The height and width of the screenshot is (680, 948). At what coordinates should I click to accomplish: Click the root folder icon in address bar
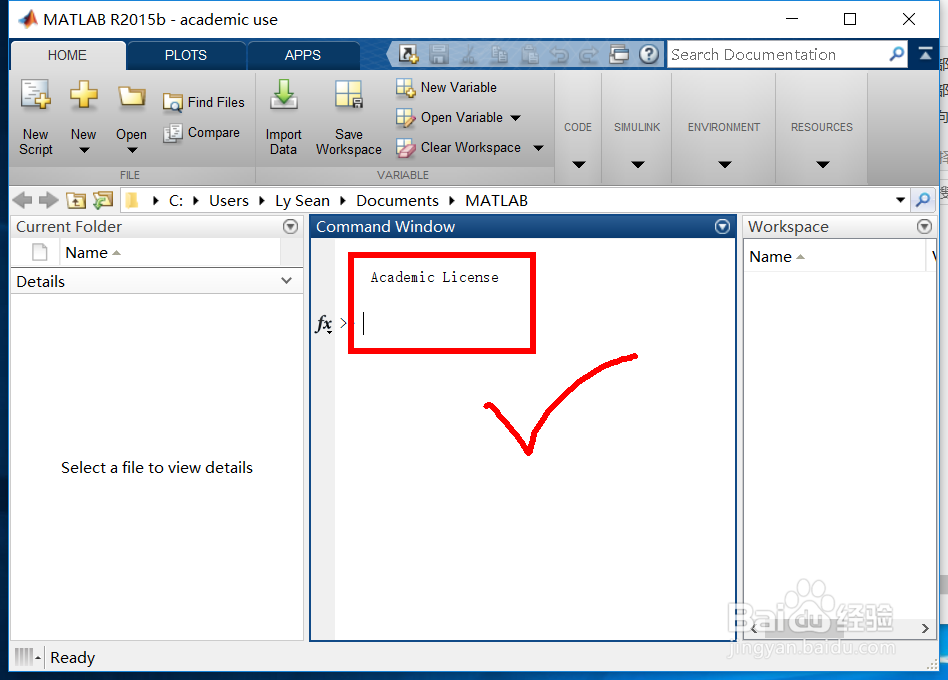pos(132,200)
